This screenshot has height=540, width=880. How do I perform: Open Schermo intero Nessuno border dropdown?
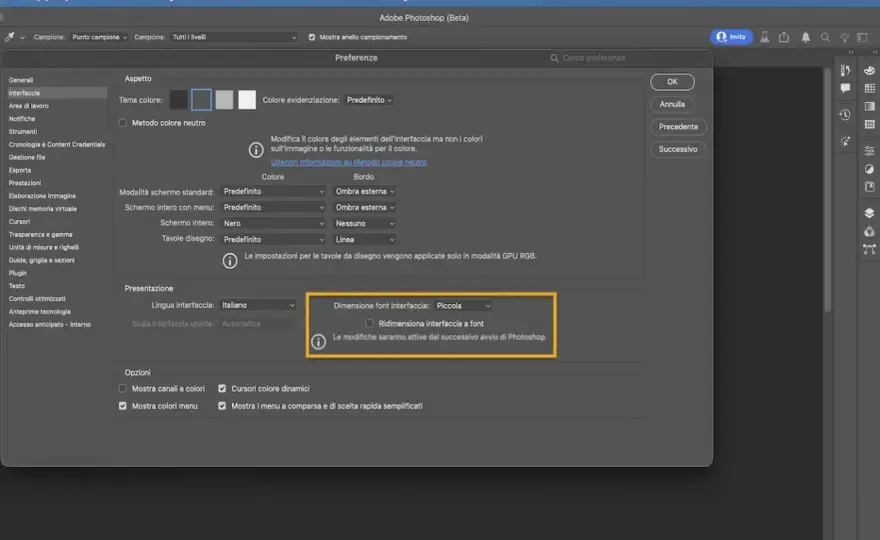point(364,223)
